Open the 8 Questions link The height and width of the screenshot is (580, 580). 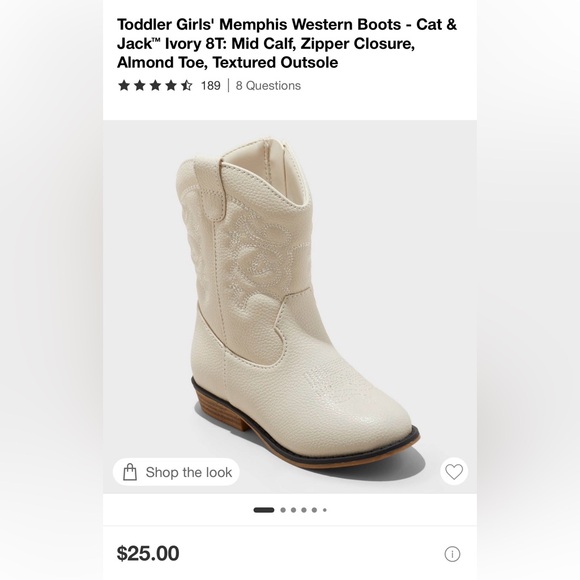(268, 85)
